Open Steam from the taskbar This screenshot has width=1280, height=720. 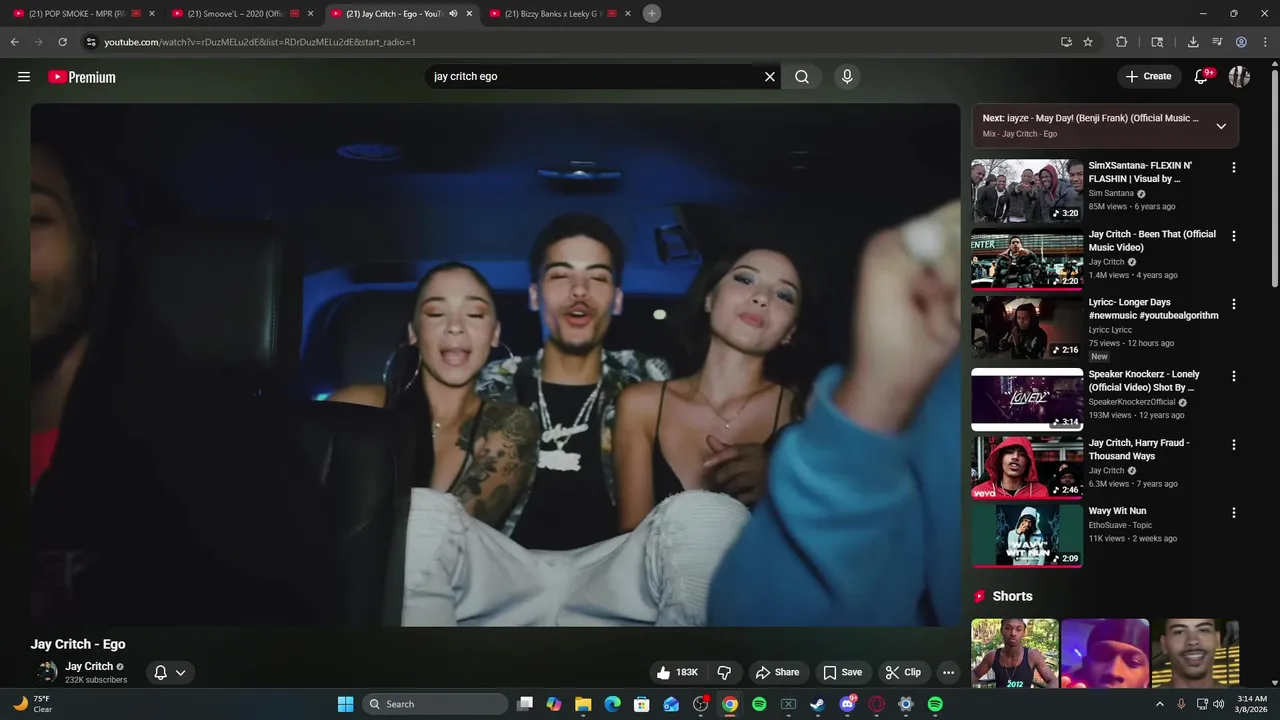click(x=817, y=704)
